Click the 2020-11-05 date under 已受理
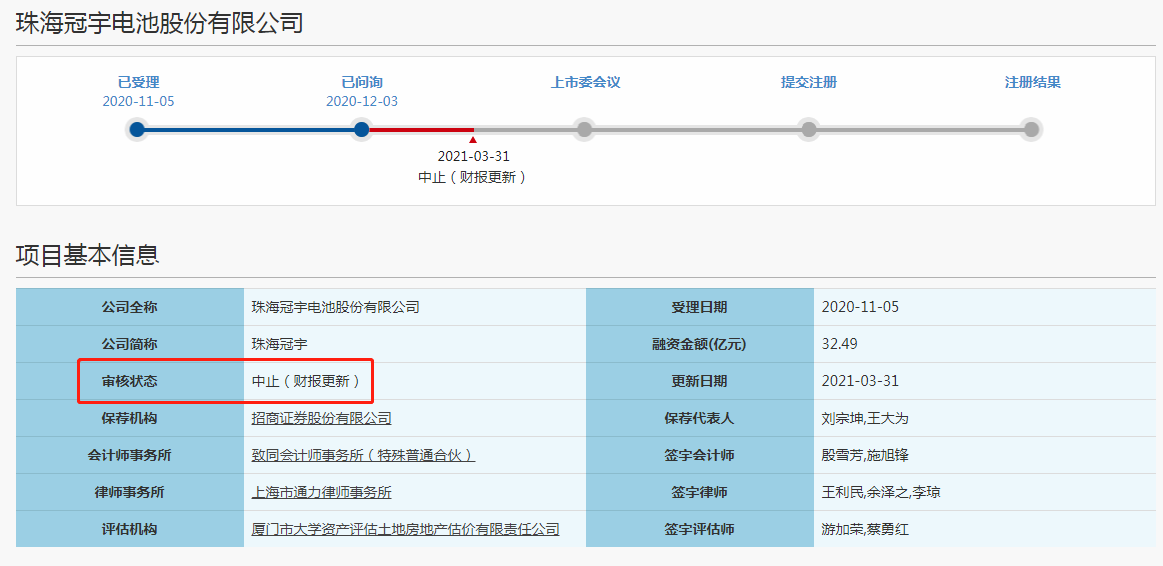This screenshot has width=1163, height=566. tap(139, 102)
